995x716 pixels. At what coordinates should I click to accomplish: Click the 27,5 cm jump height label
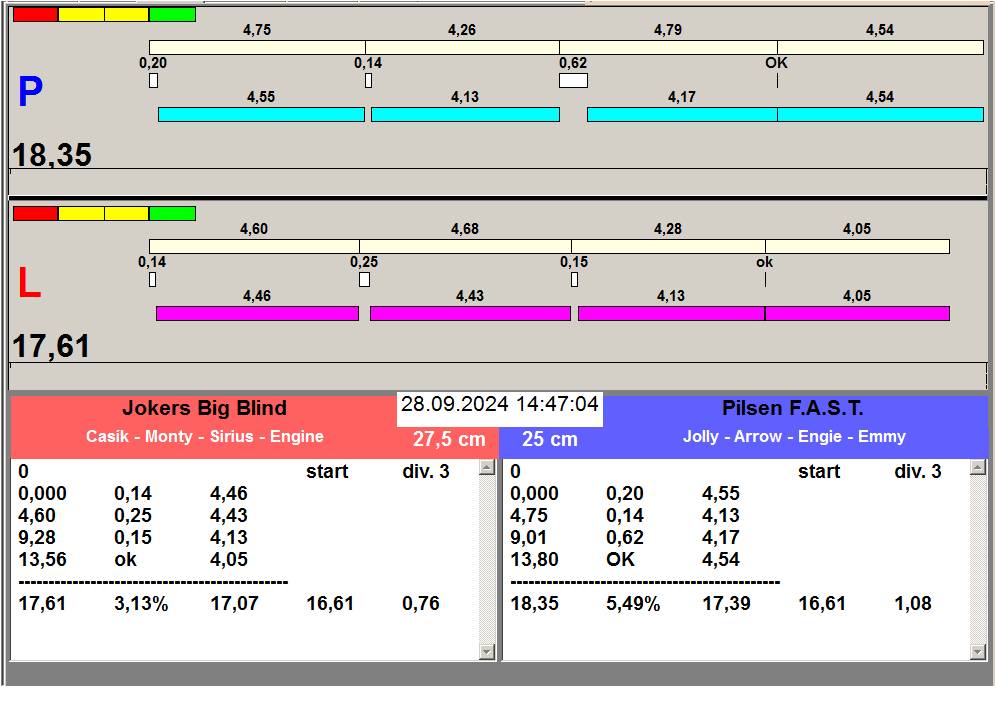pos(449,439)
